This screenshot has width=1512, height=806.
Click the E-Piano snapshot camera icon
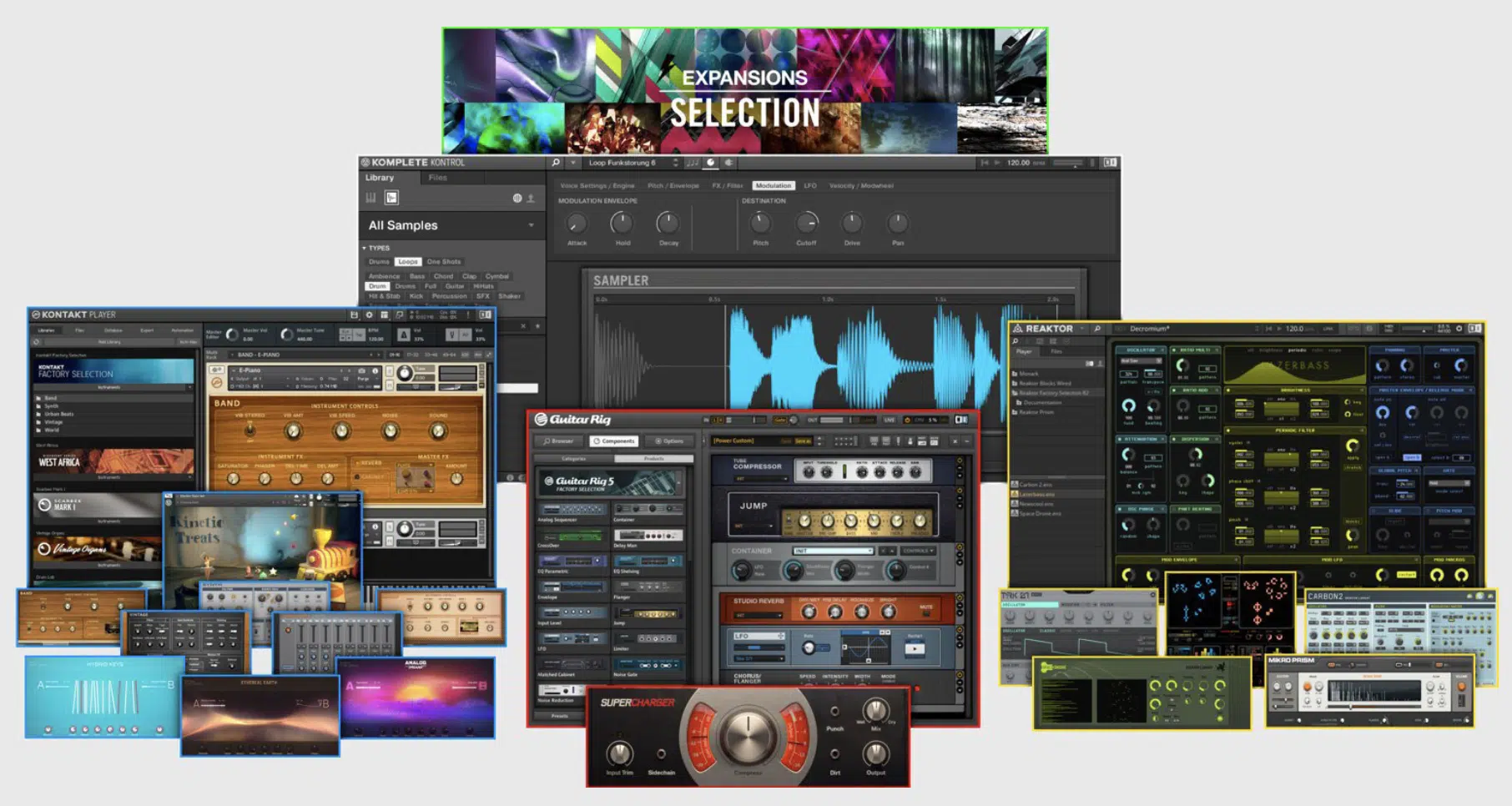pos(361,370)
